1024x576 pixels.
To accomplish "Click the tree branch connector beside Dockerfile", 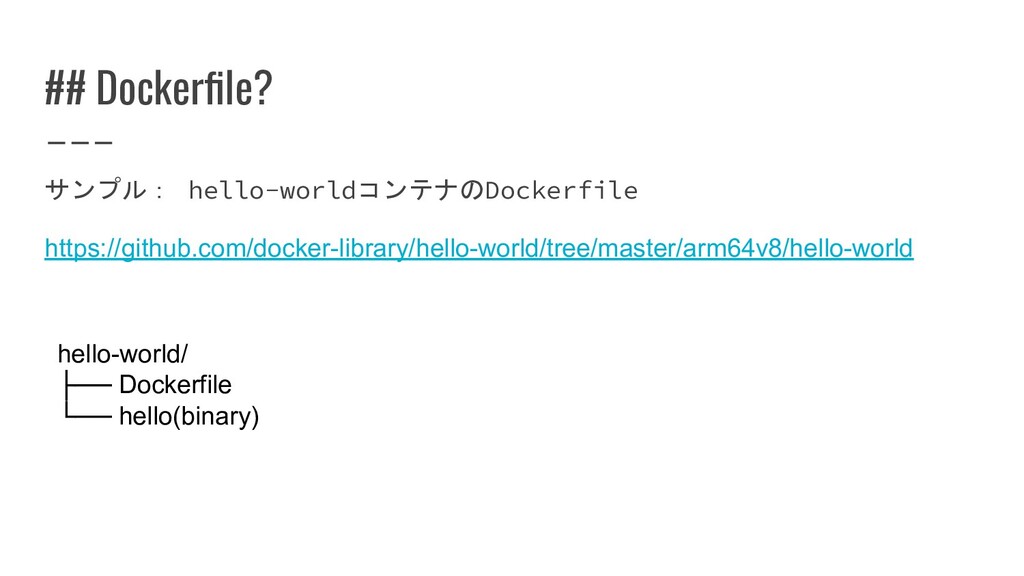I will [88, 385].
